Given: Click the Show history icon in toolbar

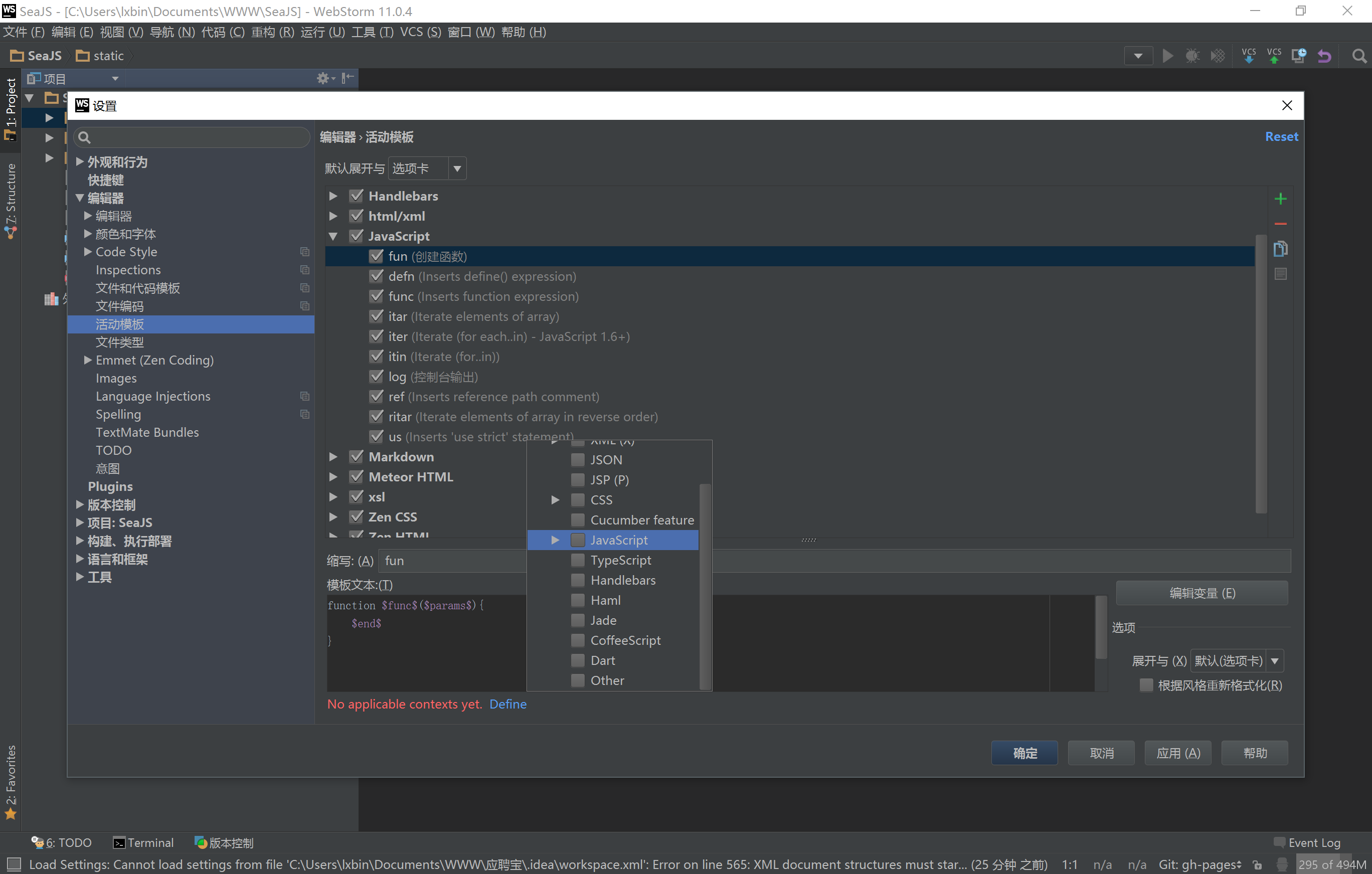Looking at the screenshot, I should click(1298, 56).
